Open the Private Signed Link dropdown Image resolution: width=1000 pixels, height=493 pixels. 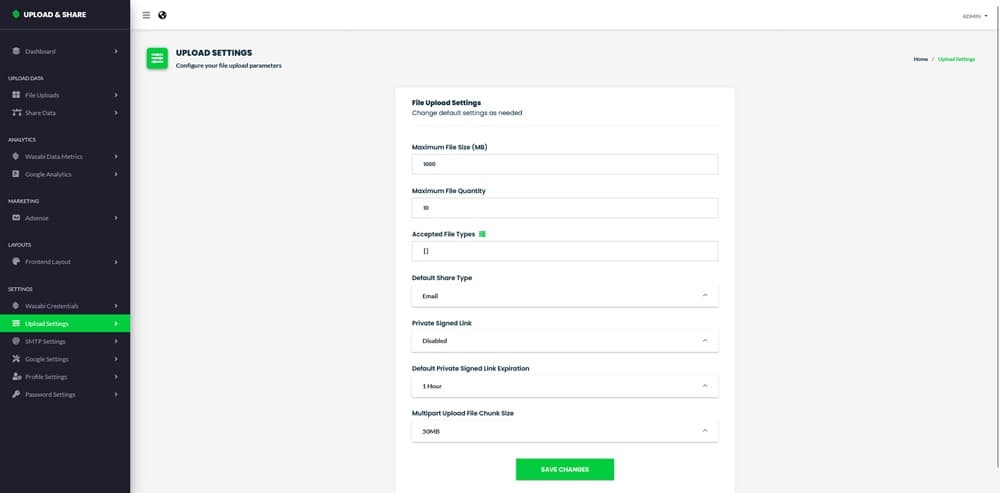tap(565, 340)
